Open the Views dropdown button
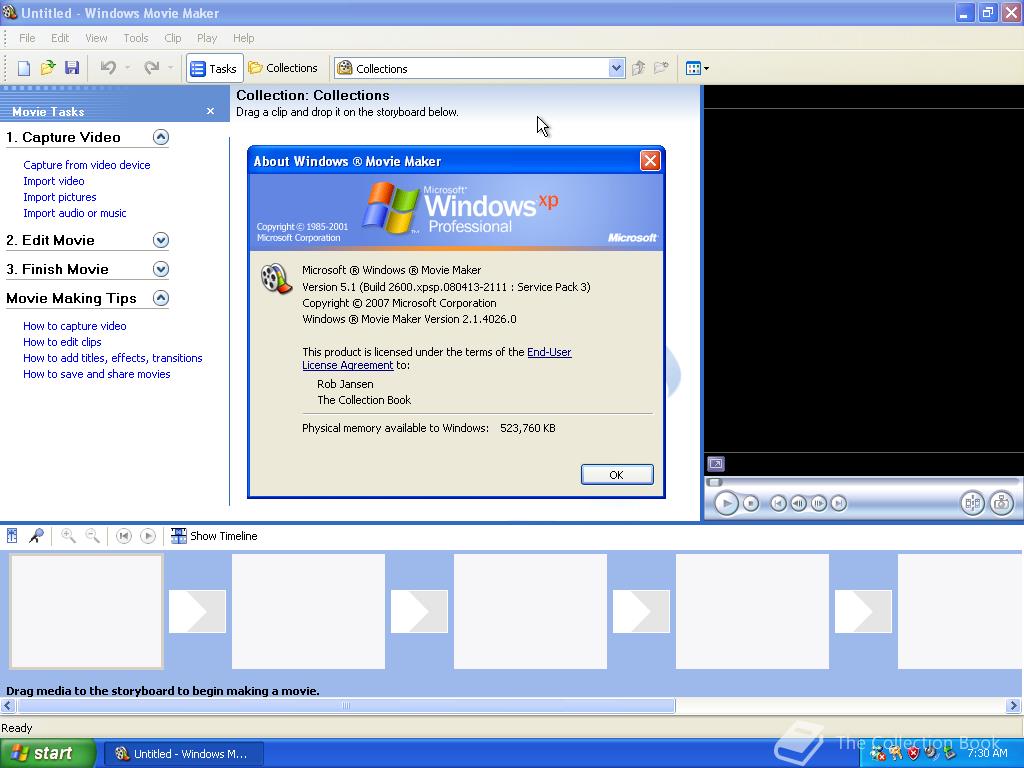 [x=697, y=68]
